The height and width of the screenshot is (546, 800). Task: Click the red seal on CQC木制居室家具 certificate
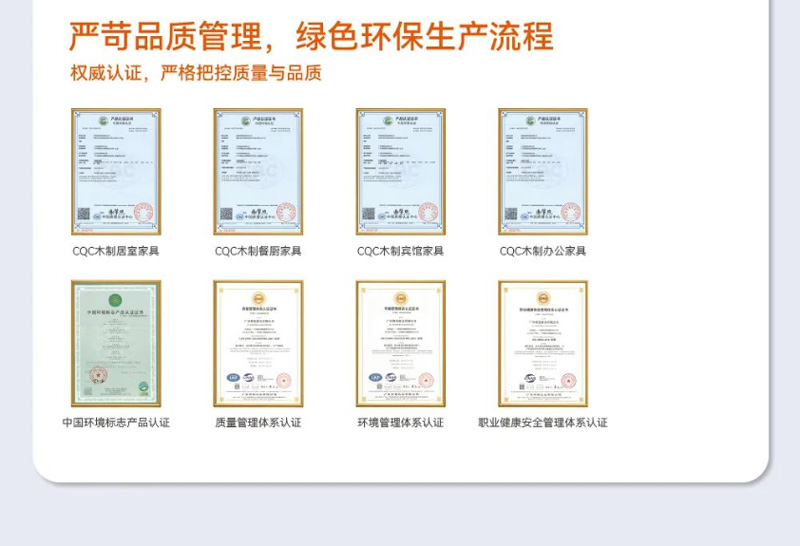[x=144, y=212]
